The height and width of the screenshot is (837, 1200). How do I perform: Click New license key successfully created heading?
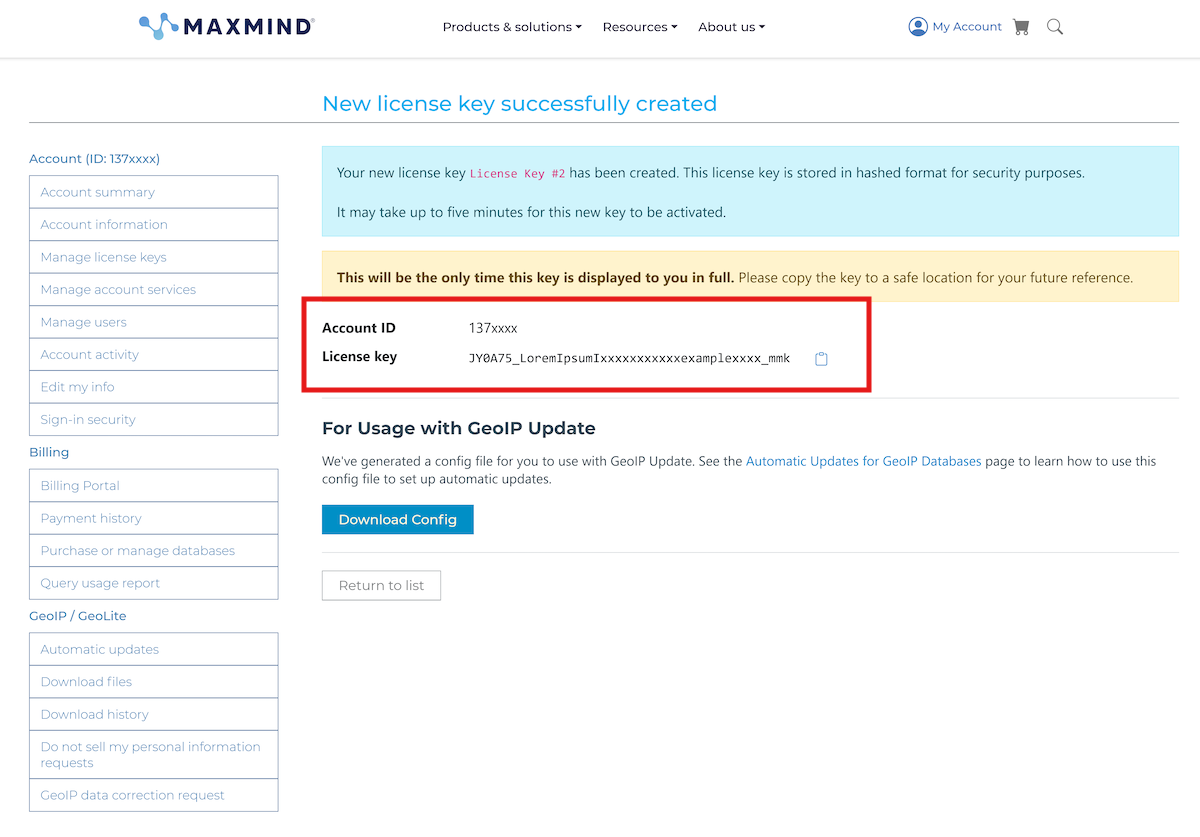point(519,103)
